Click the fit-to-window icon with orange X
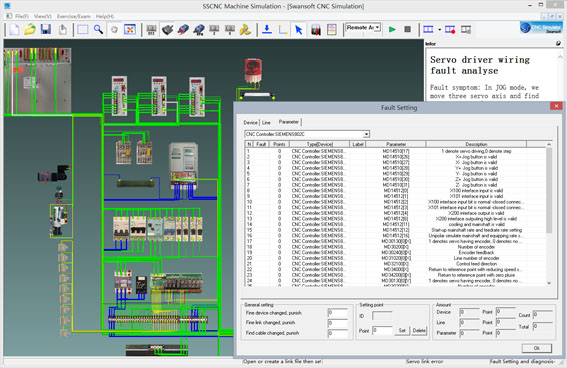The width and height of the screenshot is (567, 368). tap(130, 29)
